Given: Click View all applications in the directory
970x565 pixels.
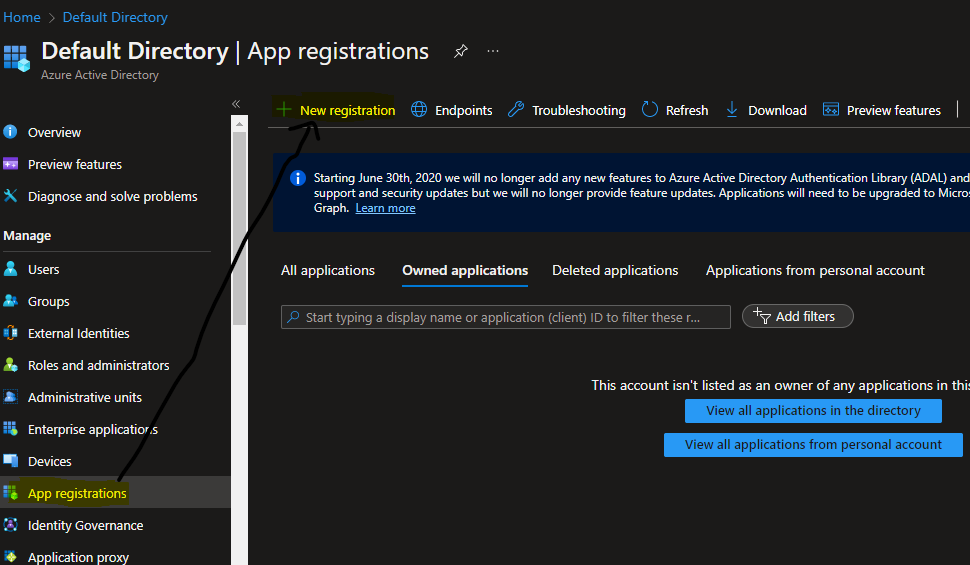Looking at the screenshot, I should click(813, 410).
